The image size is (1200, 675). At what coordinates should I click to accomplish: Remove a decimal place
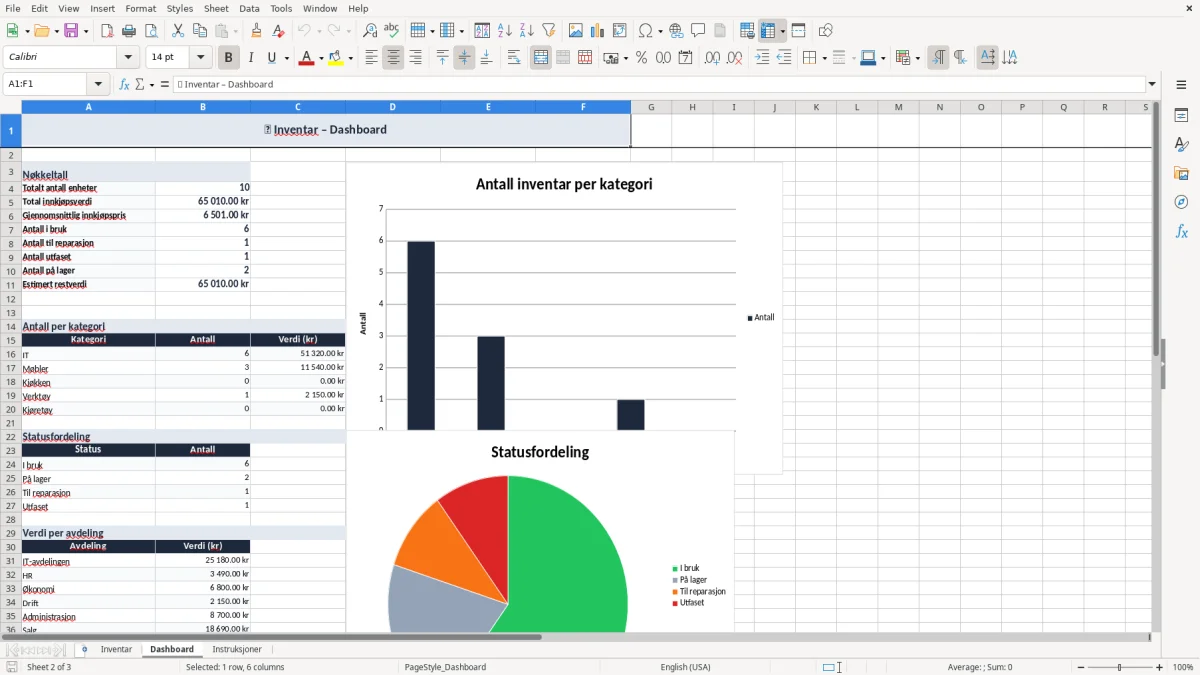coord(735,58)
